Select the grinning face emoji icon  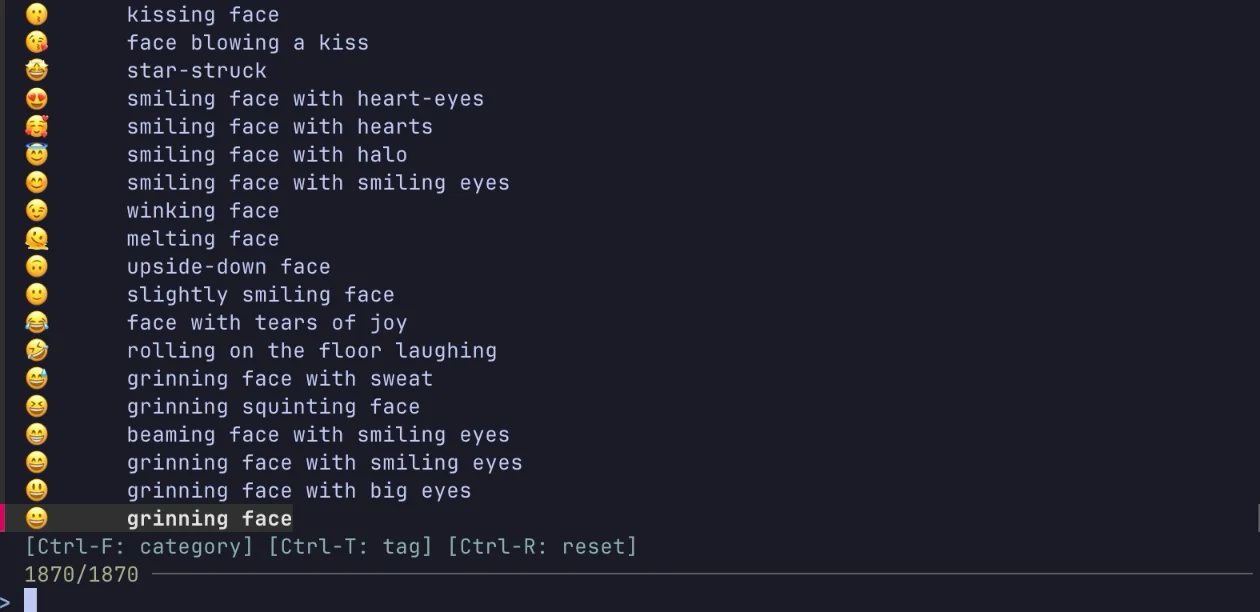37,518
